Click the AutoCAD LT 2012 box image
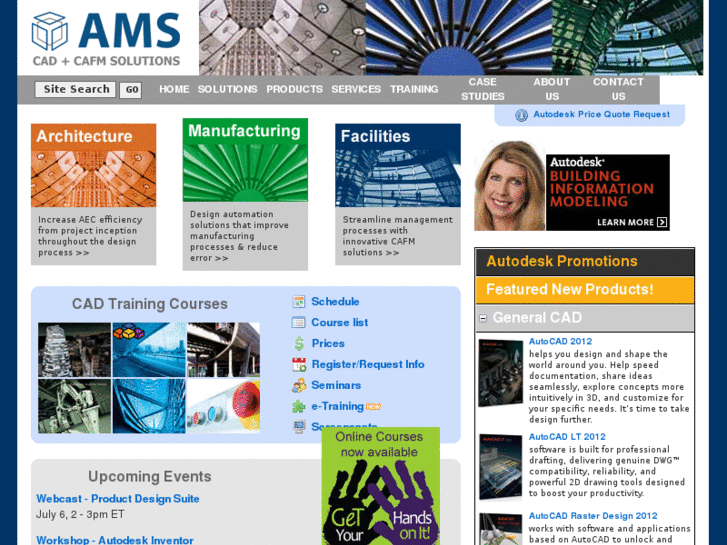Viewport: 727px width, 545px height. point(501,467)
